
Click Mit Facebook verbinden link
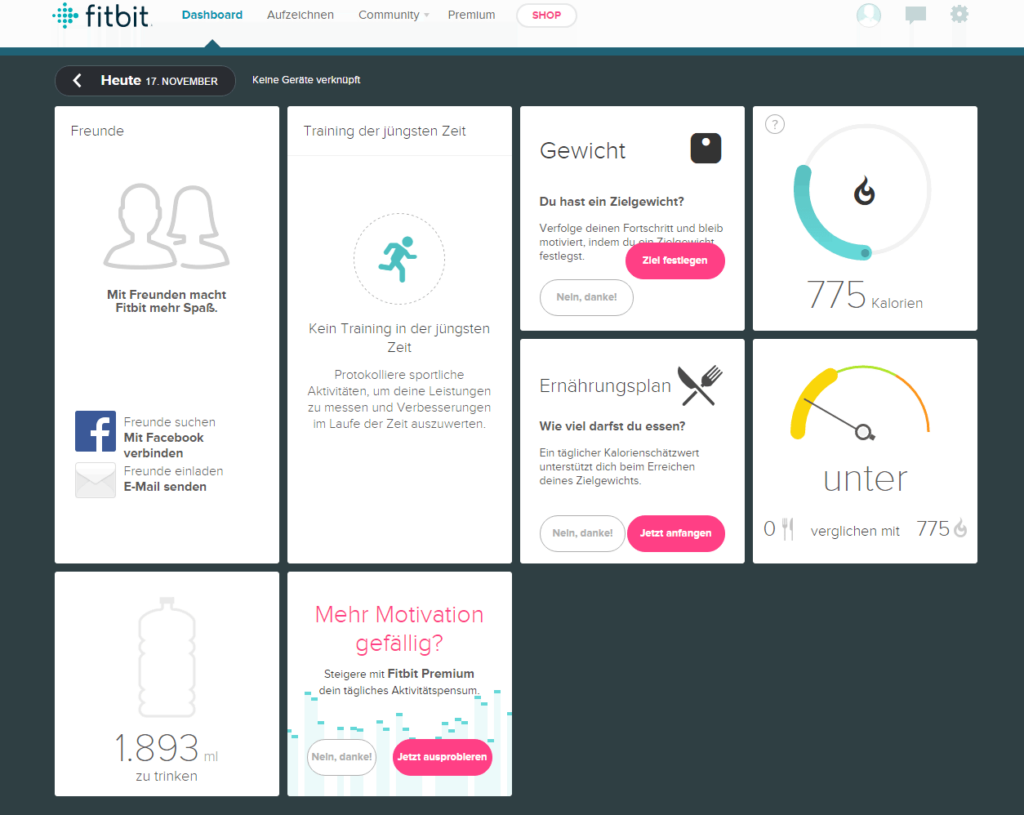[x=164, y=445]
